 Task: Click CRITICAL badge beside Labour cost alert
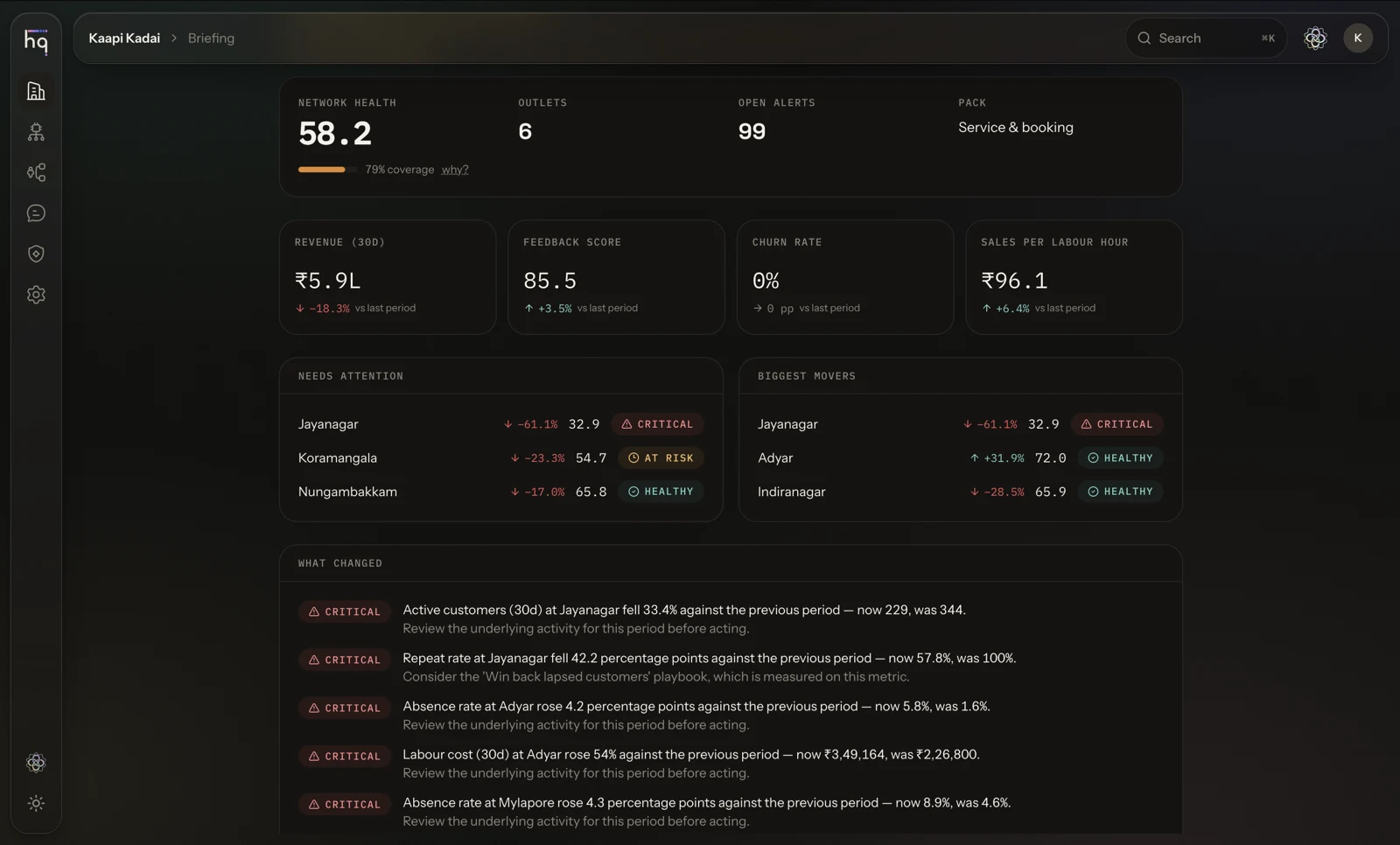click(x=344, y=756)
